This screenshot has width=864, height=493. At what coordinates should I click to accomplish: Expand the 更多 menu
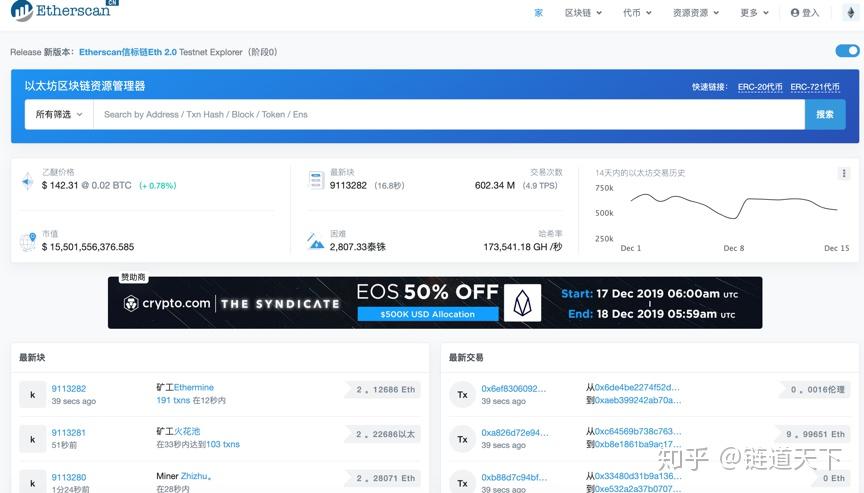point(754,13)
